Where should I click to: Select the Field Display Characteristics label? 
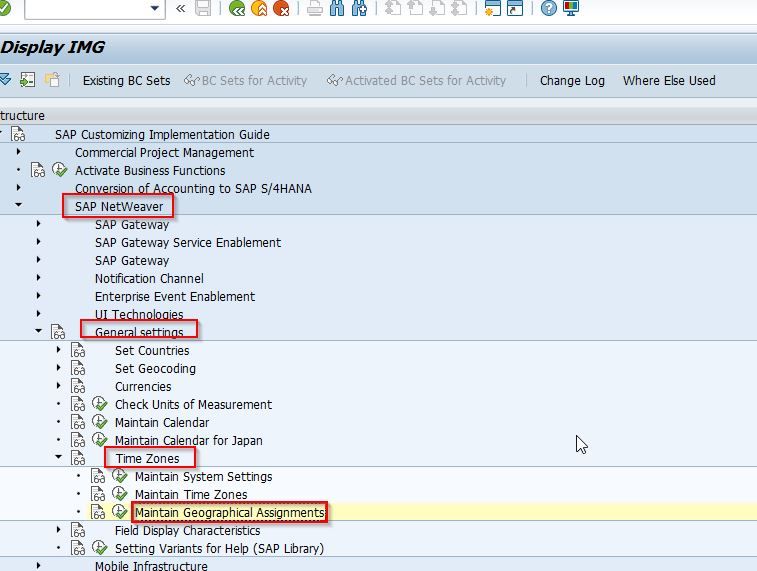188,531
